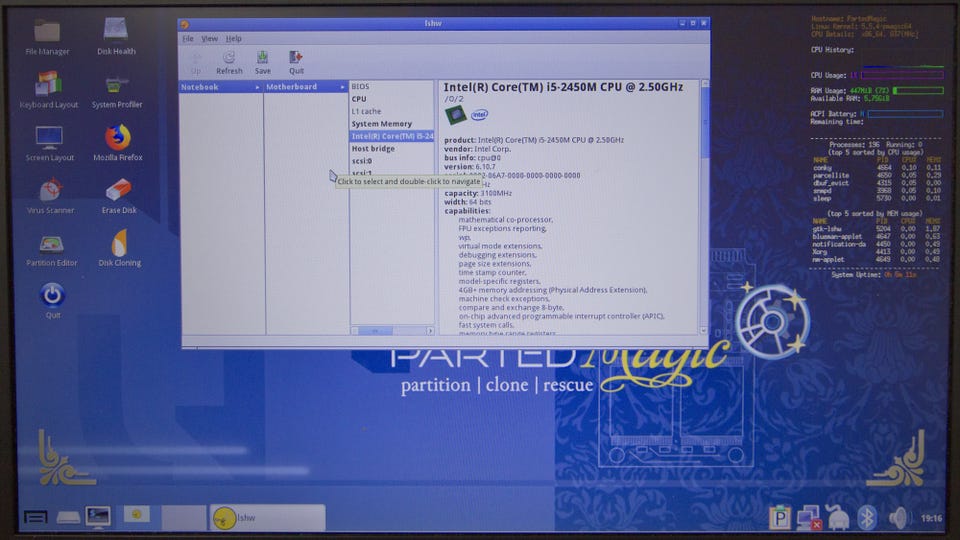The image size is (960, 540).
Task: Select the Notebook entry in the first column
Action: (x=220, y=87)
